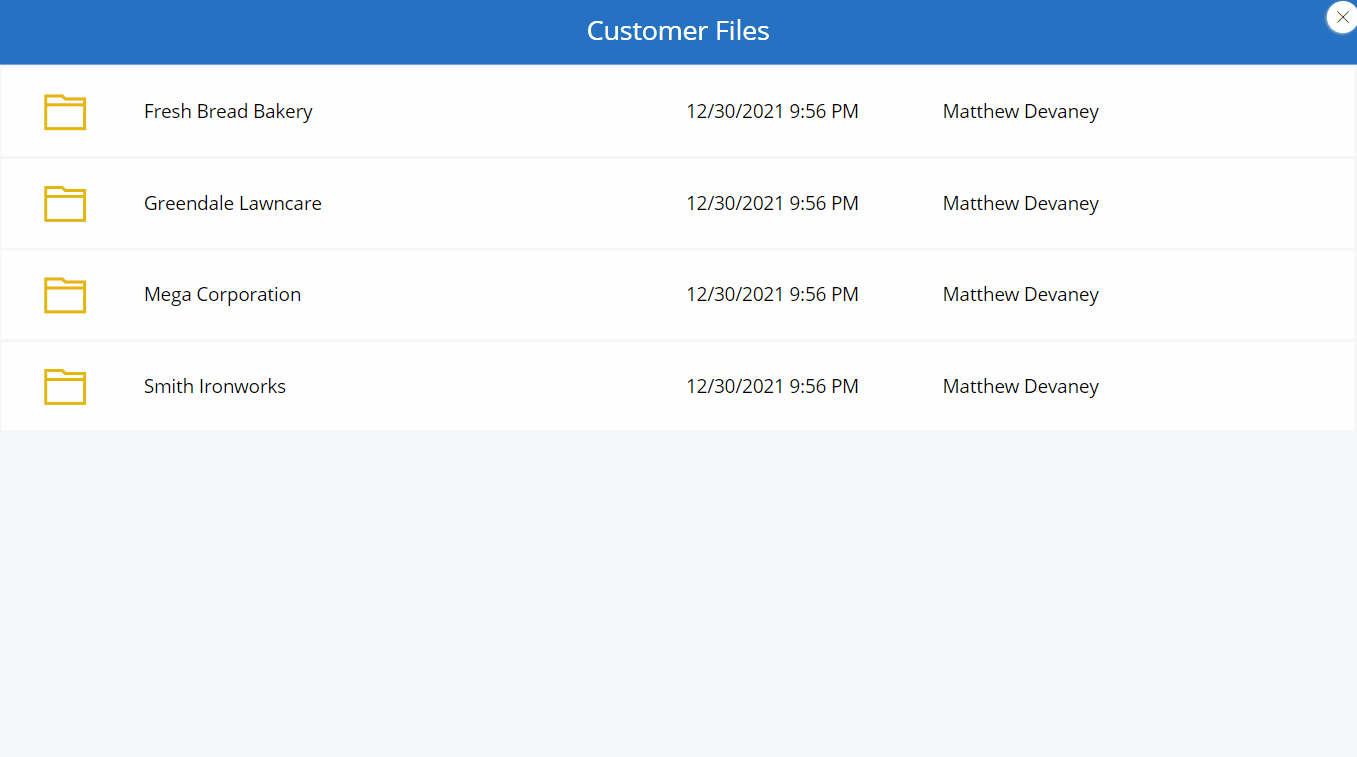This screenshot has height=757, width=1357.
Task: Select the Smith Ironworks timestamp
Action: pos(771,387)
